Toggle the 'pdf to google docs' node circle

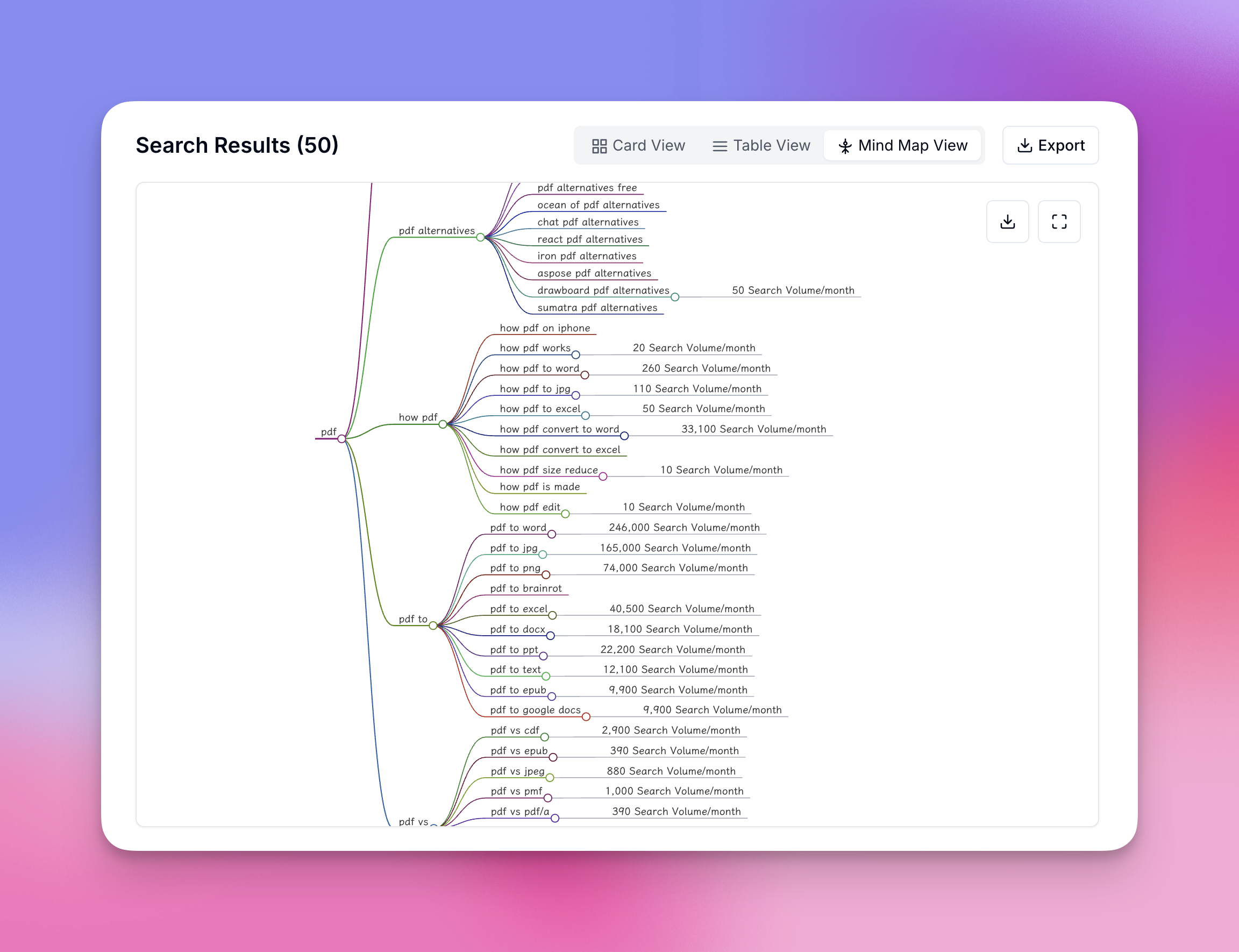[586, 717]
